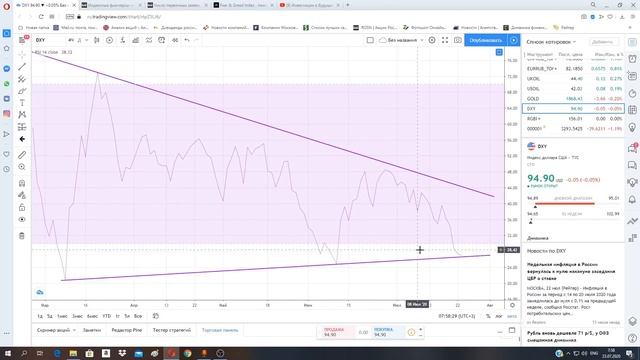Open the compare or add symbol button
The height and width of the screenshot is (360, 640).
tap(109, 40)
